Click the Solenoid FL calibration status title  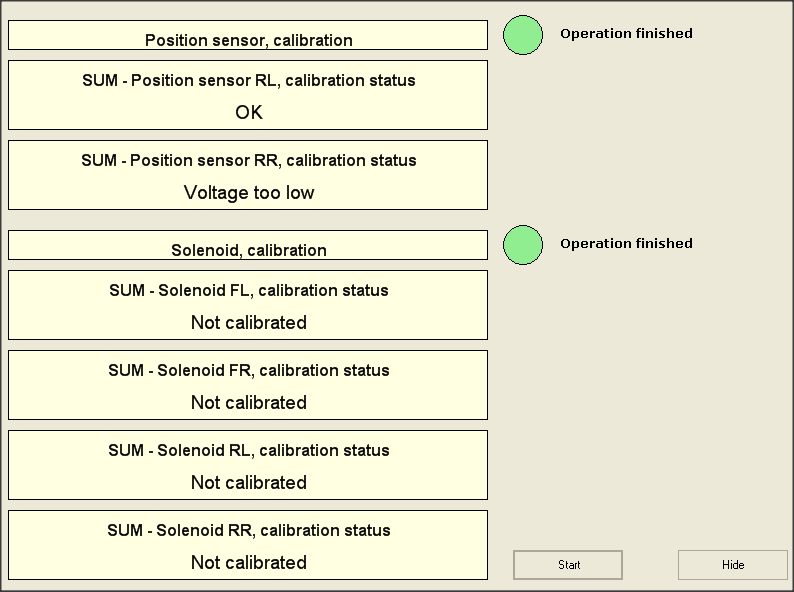click(248, 290)
